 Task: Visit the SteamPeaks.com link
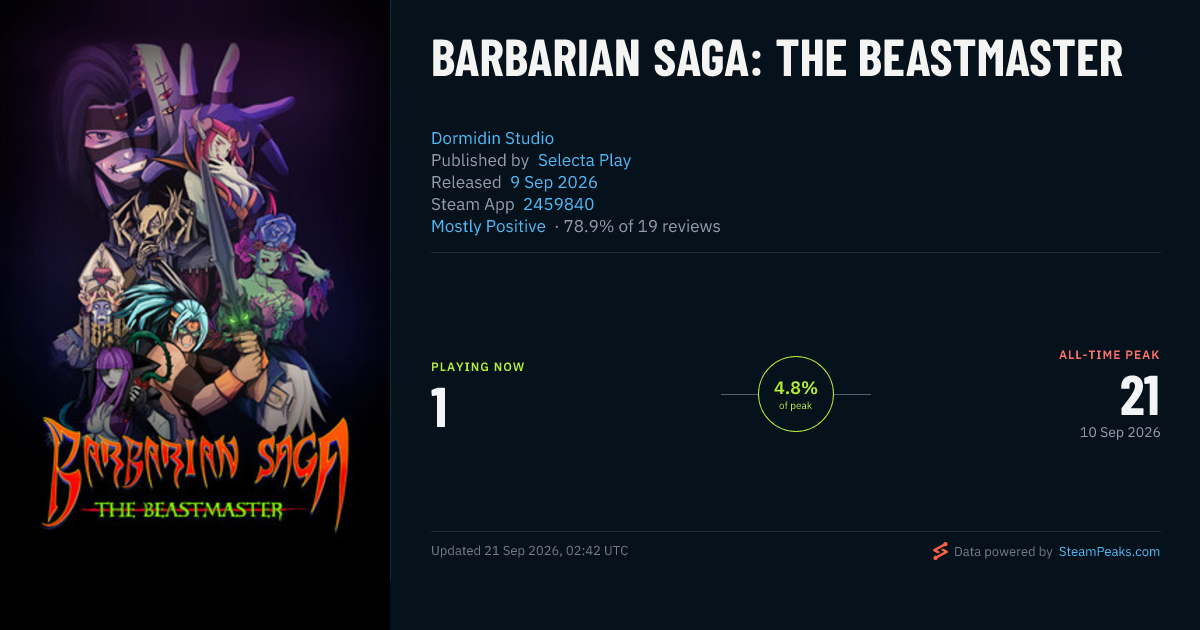1109,551
